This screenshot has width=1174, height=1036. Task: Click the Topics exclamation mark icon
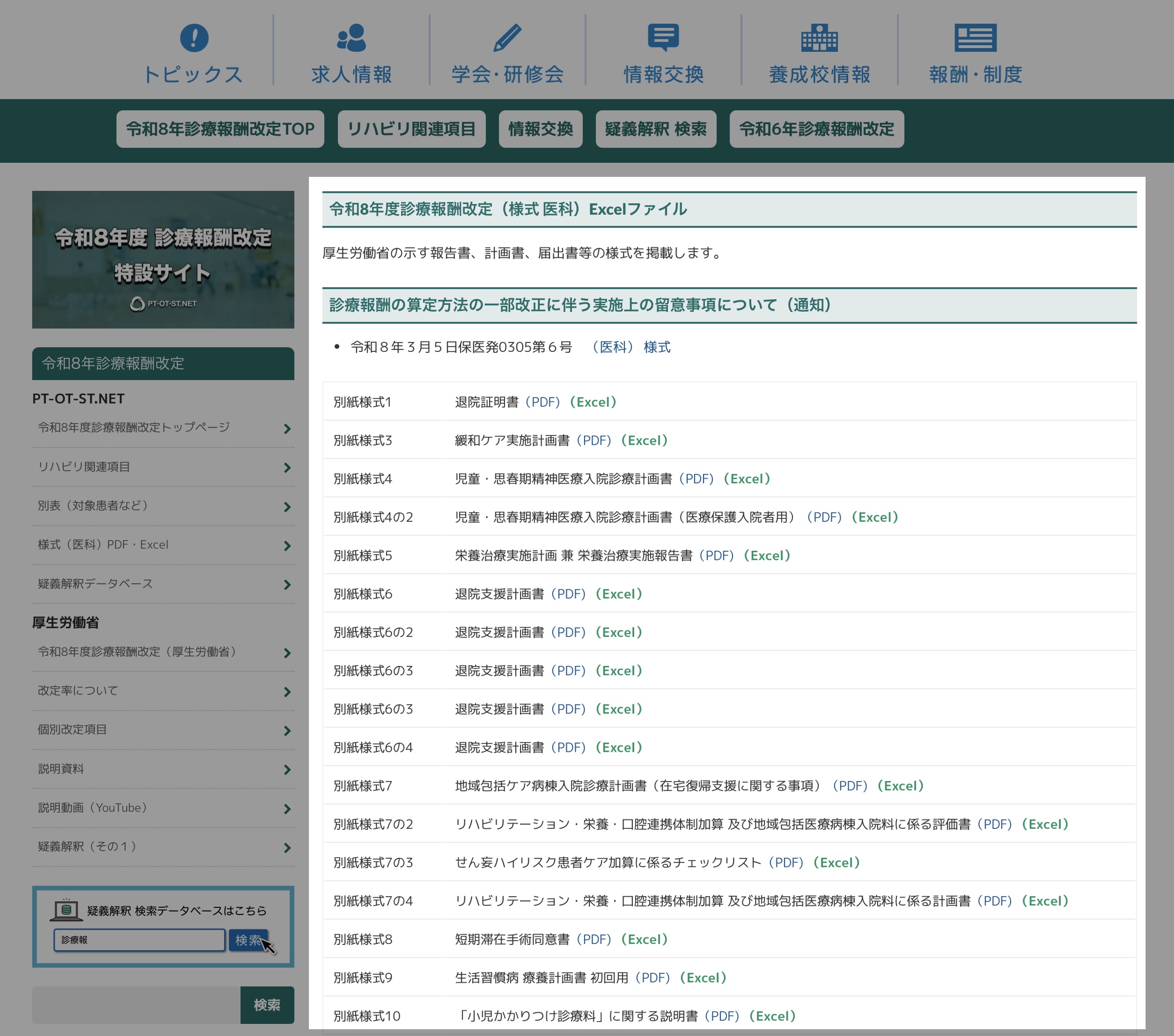point(194,38)
